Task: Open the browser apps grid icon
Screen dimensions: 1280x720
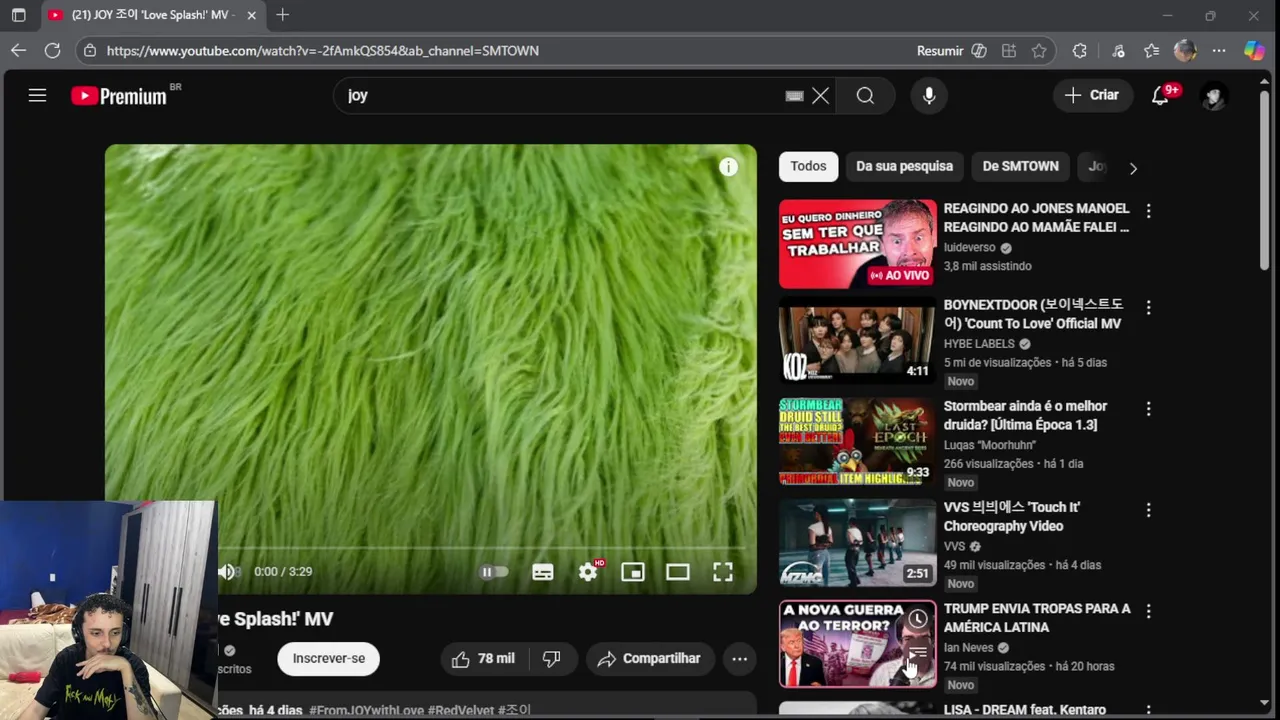Action: (x=1009, y=51)
